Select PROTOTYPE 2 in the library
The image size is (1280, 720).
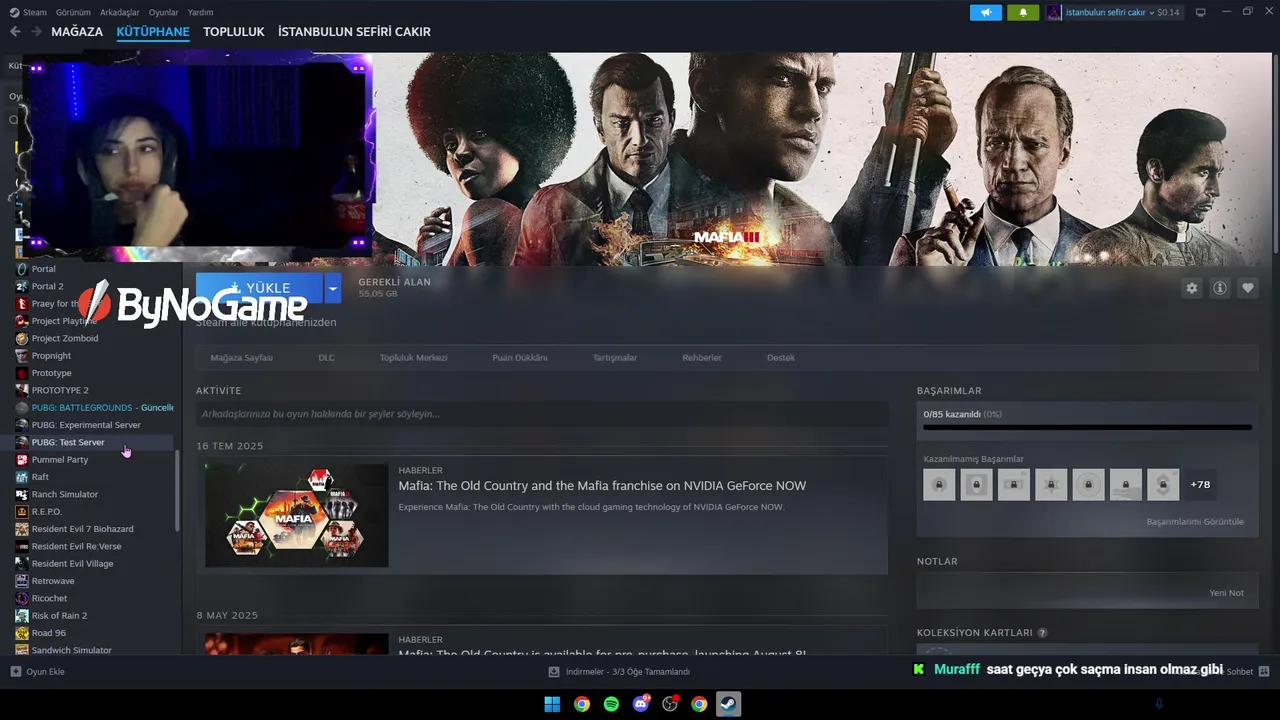60,390
